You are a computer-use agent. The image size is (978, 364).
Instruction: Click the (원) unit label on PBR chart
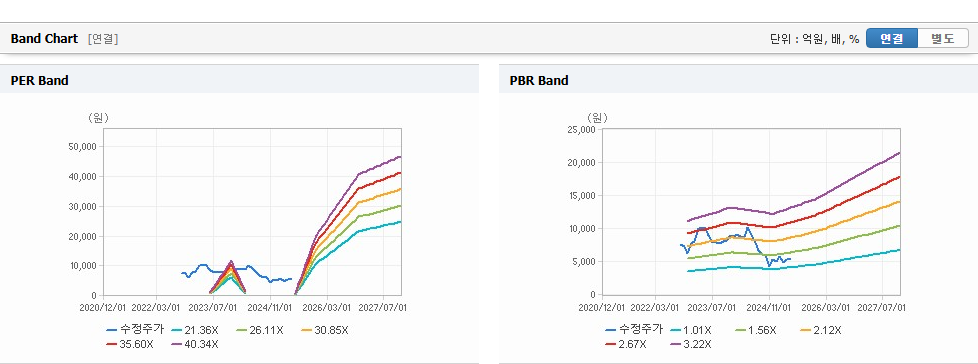click(x=597, y=118)
